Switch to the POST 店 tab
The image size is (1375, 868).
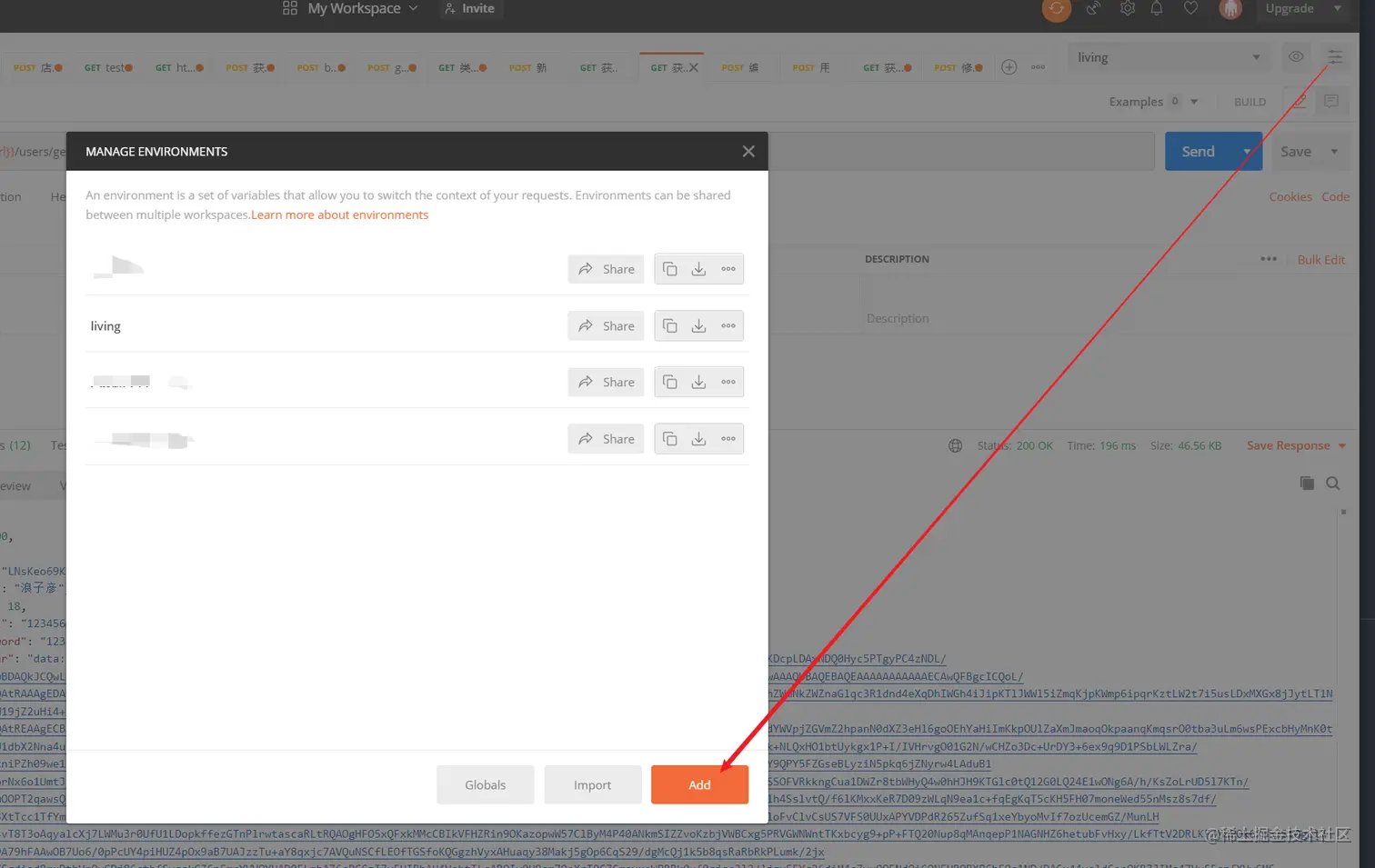[37, 67]
